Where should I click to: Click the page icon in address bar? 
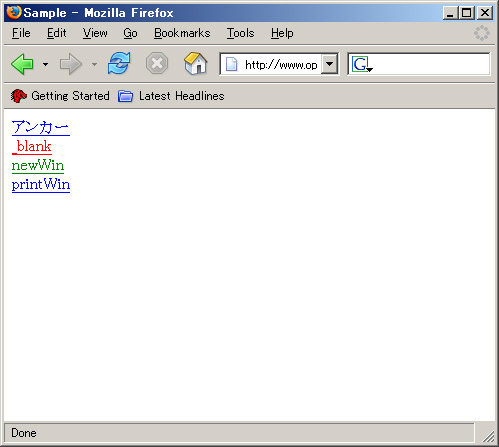[231, 64]
